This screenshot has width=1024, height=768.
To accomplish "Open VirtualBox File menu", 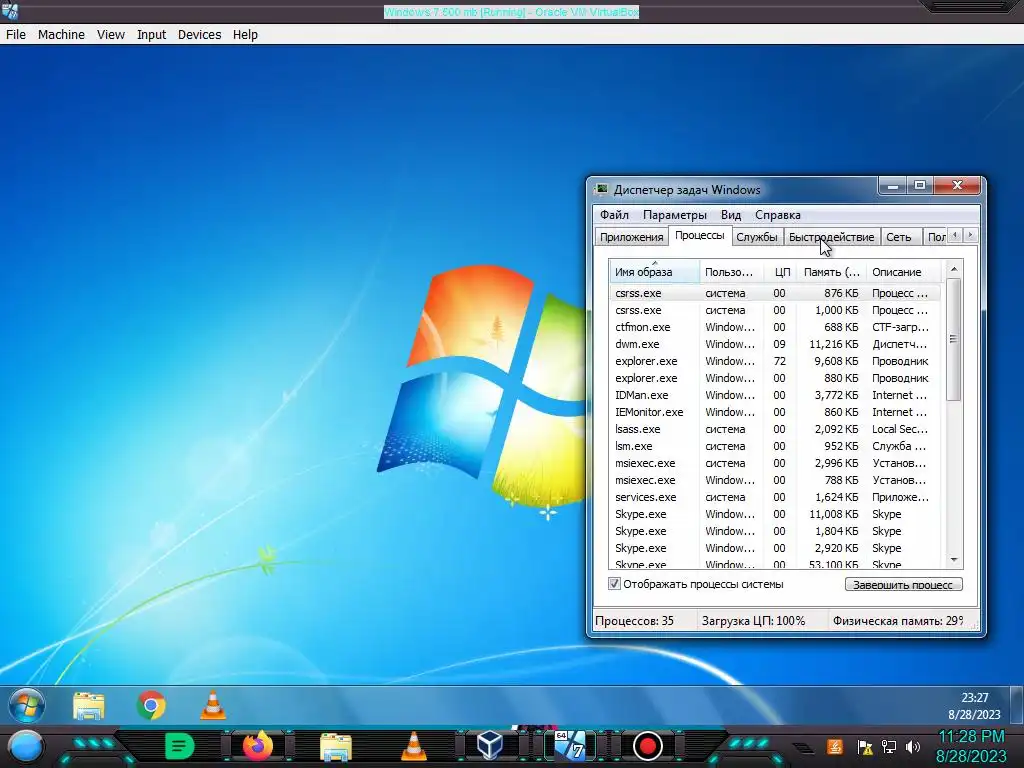I will pyautogui.click(x=16, y=35).
